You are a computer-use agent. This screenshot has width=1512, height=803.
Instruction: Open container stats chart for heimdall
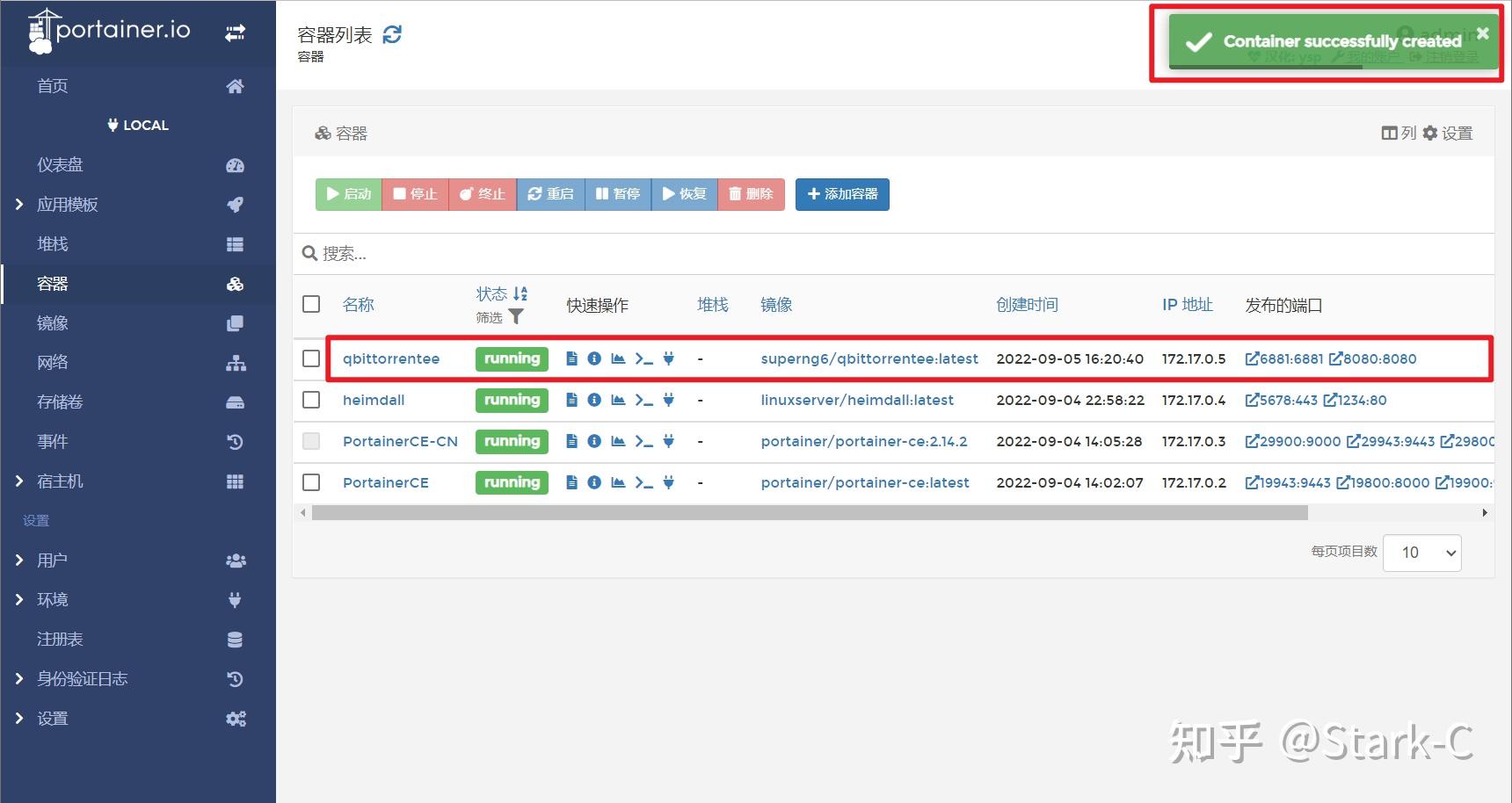(x=618, y=400)
